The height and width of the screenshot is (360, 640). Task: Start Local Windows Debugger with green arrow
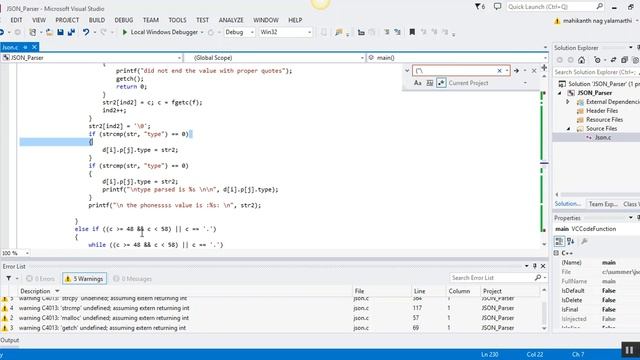[x=124, y=32]
